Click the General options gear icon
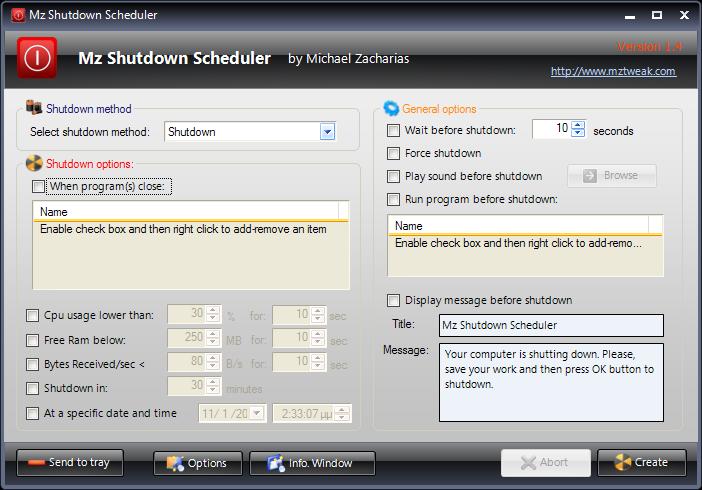The width and height of the screenshot is (702, 490). pyautogui.click(x=391, y=108)
